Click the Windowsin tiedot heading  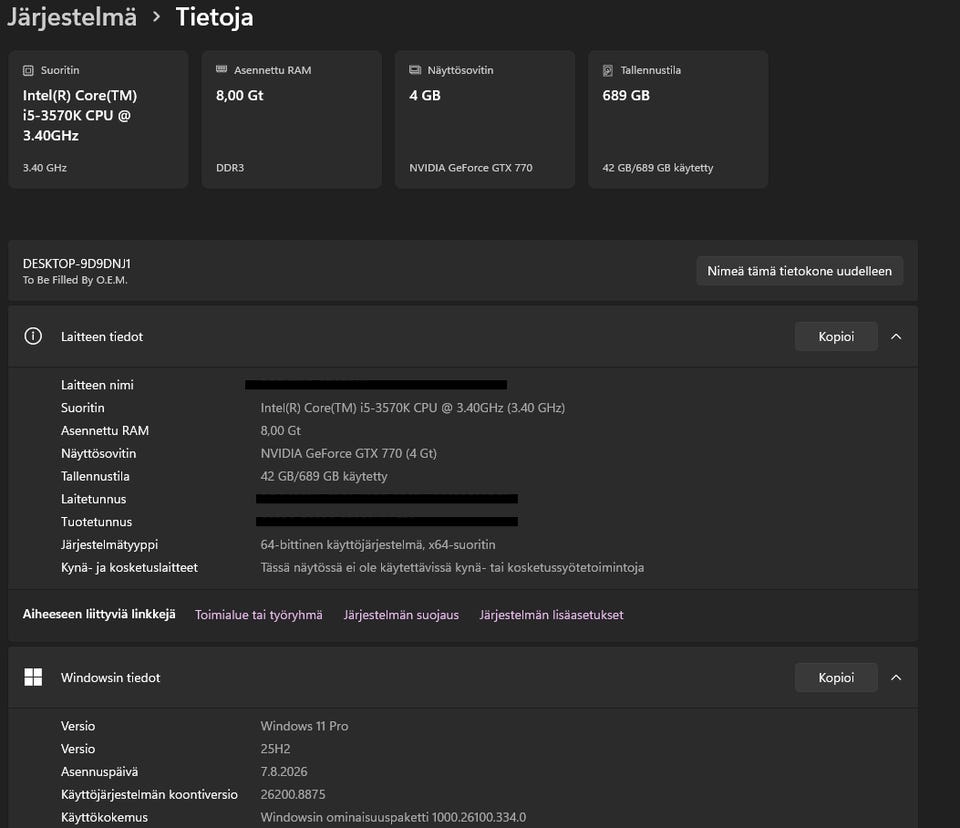pyautogui.click(x=110, y=678)
